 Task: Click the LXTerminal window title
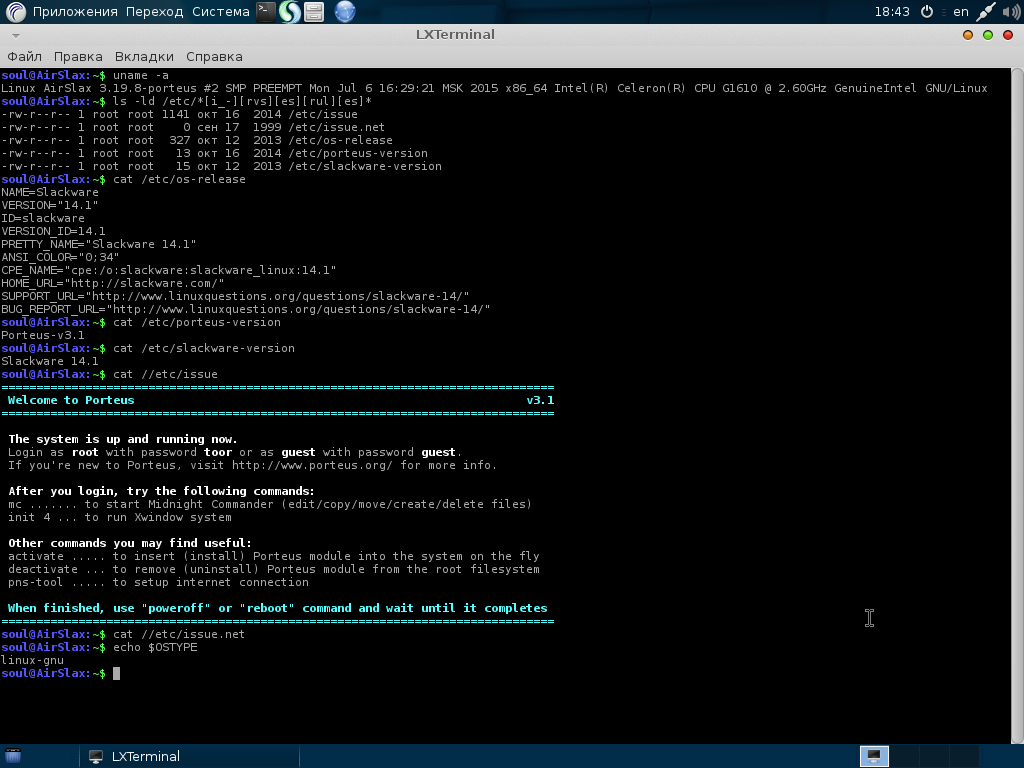[x=455, y=35]
